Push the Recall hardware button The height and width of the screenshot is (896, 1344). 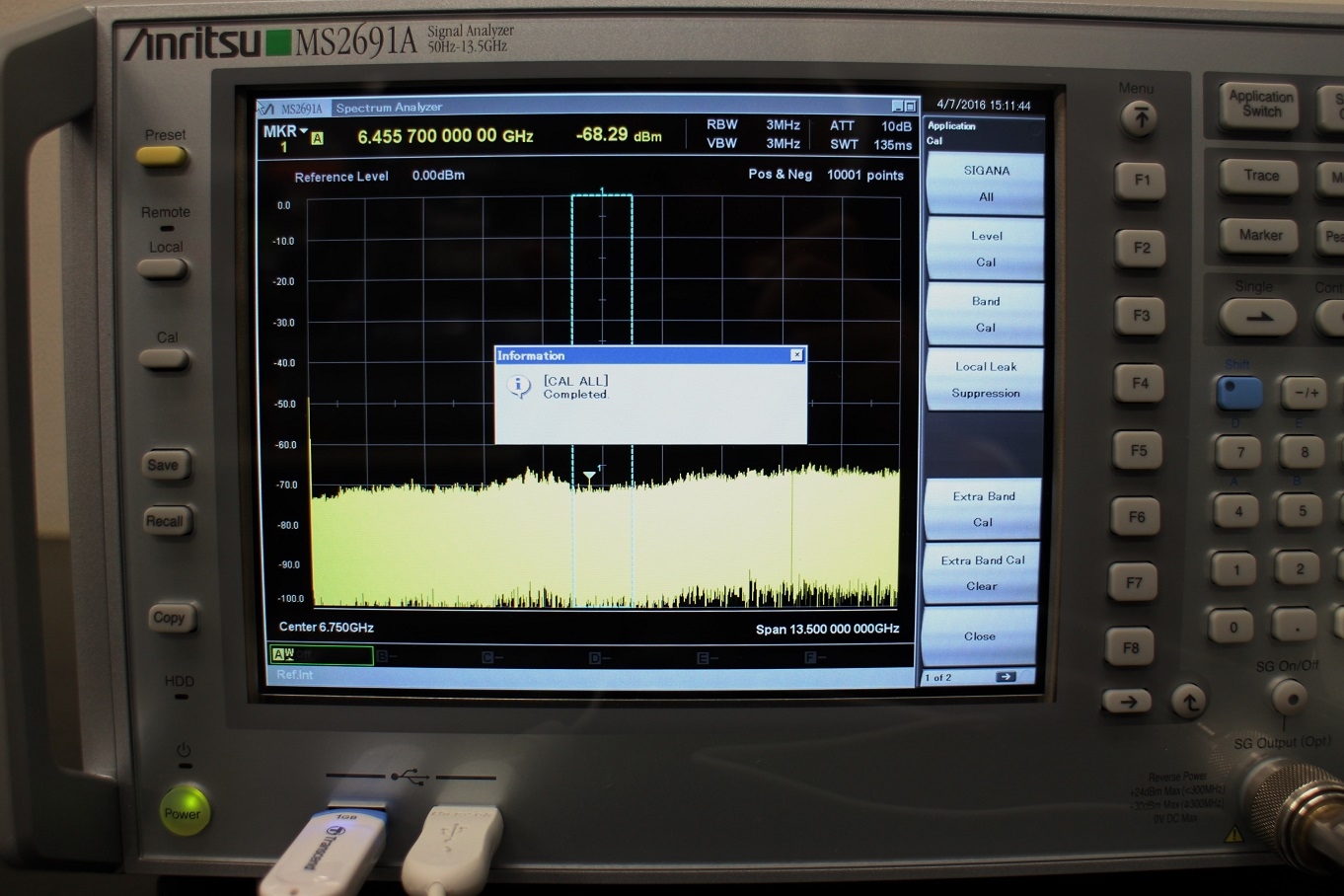click(x=165, y=521)
